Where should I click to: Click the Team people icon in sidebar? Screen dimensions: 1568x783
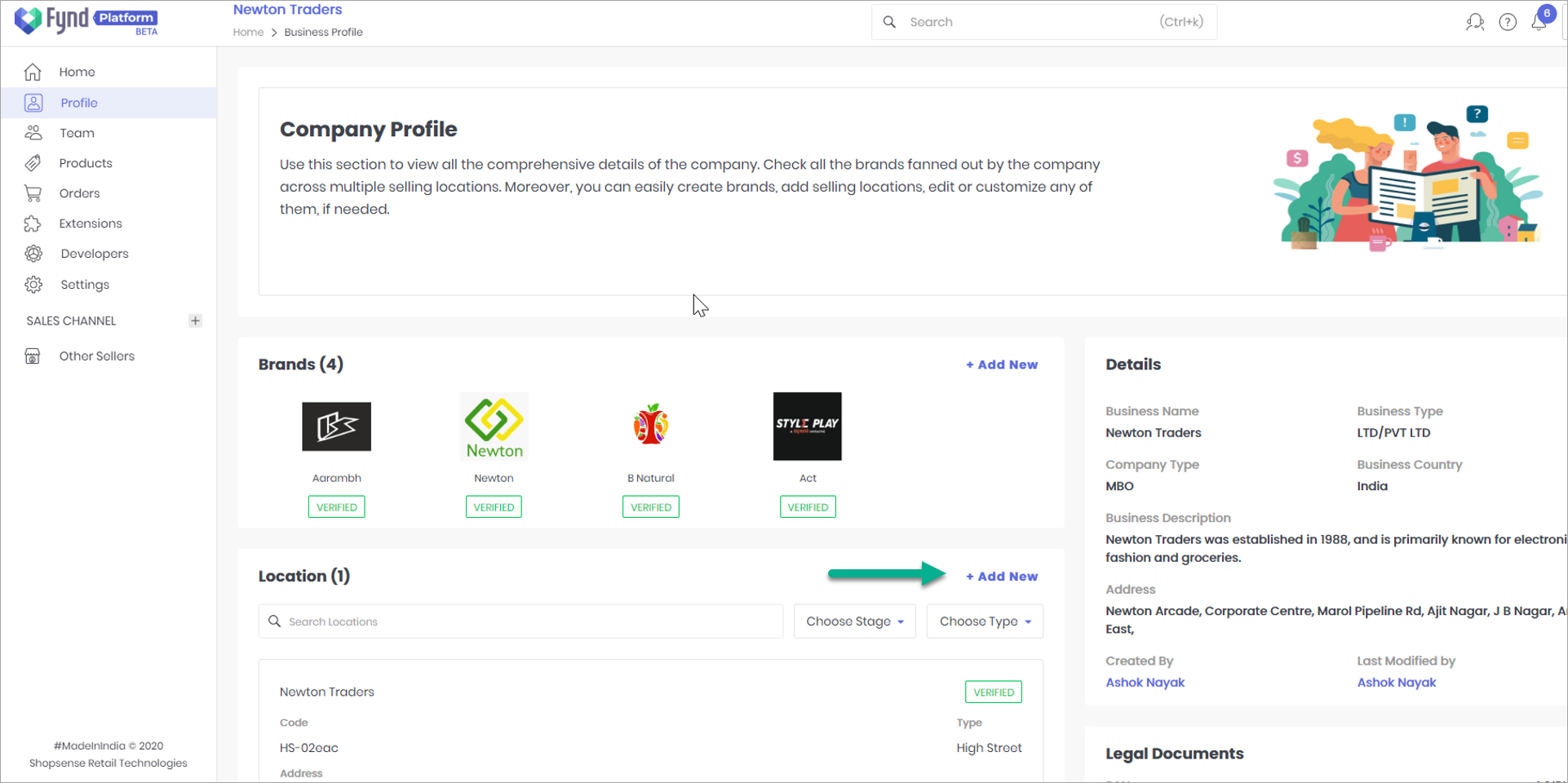33,133
